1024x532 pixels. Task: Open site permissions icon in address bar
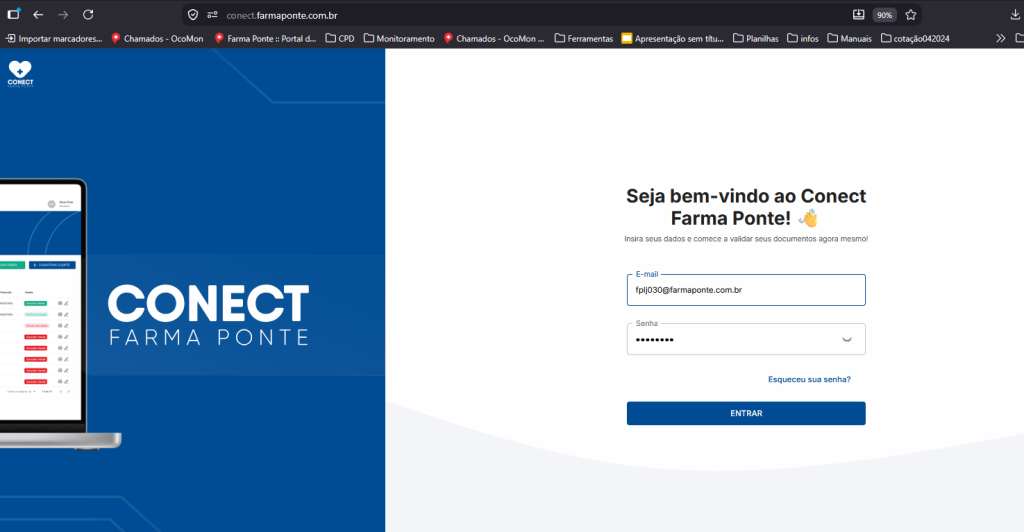coord(212,15)
